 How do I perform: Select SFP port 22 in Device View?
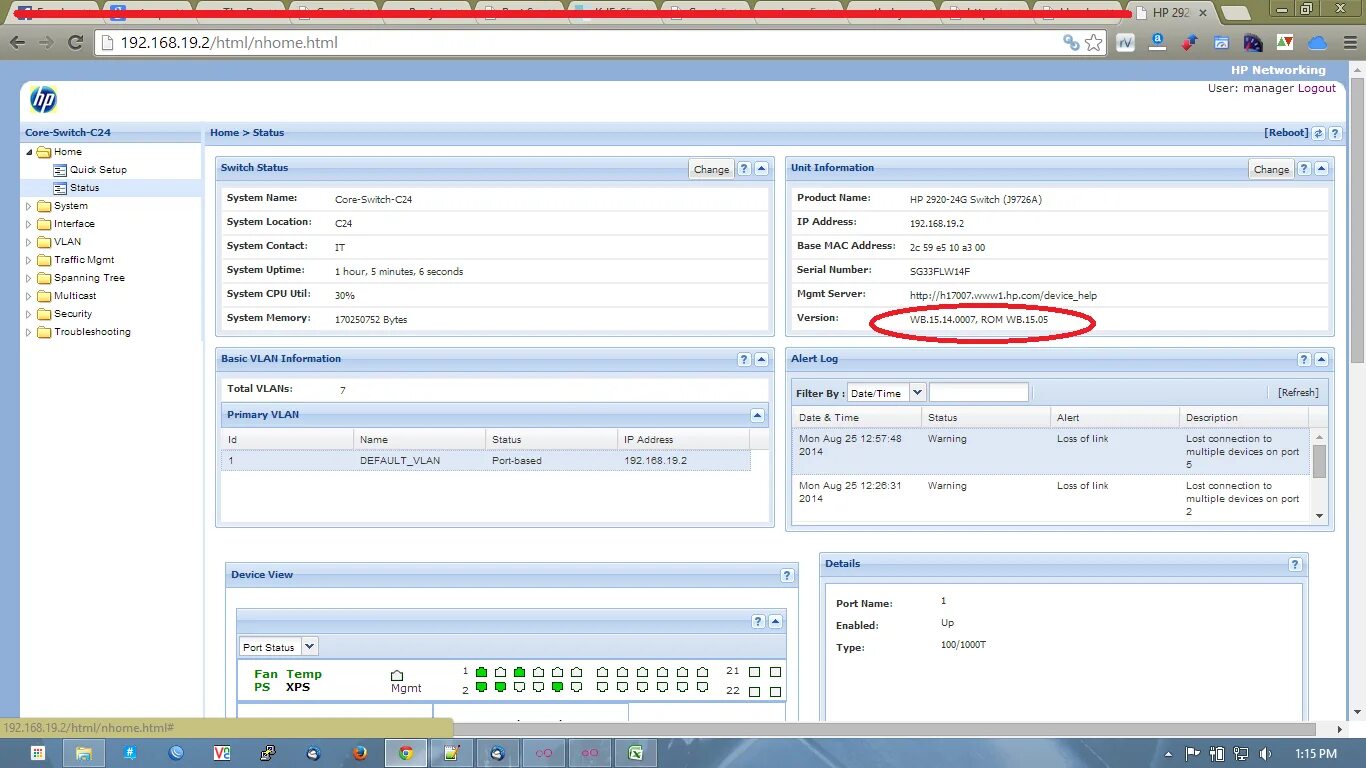[755, 691]
